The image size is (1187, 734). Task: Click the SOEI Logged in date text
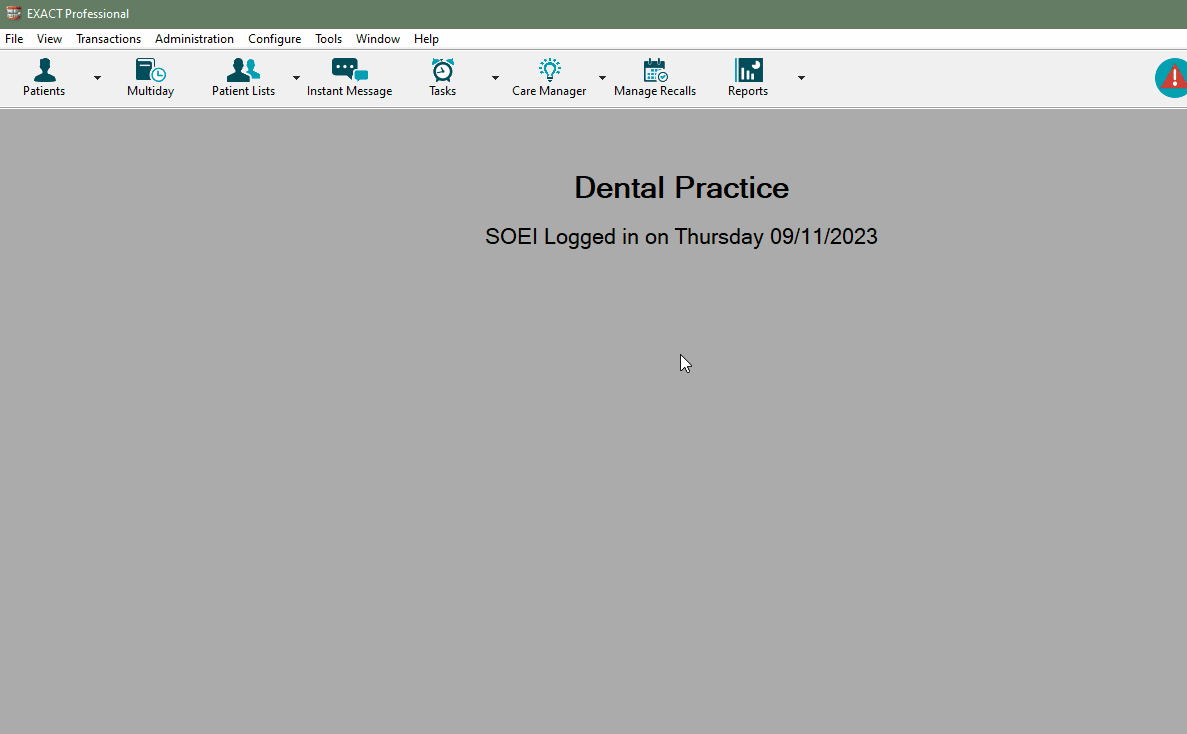681,237
